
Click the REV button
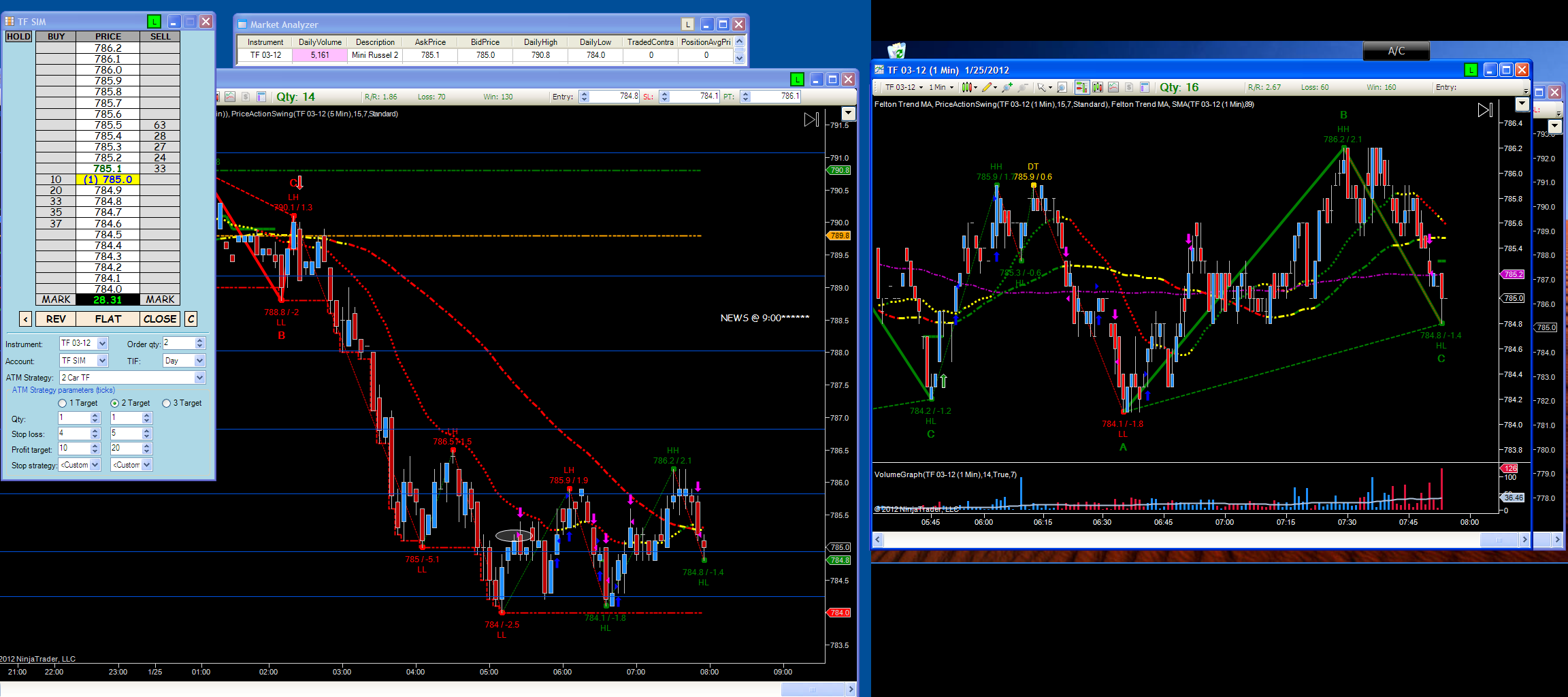(x=56, y=319)
